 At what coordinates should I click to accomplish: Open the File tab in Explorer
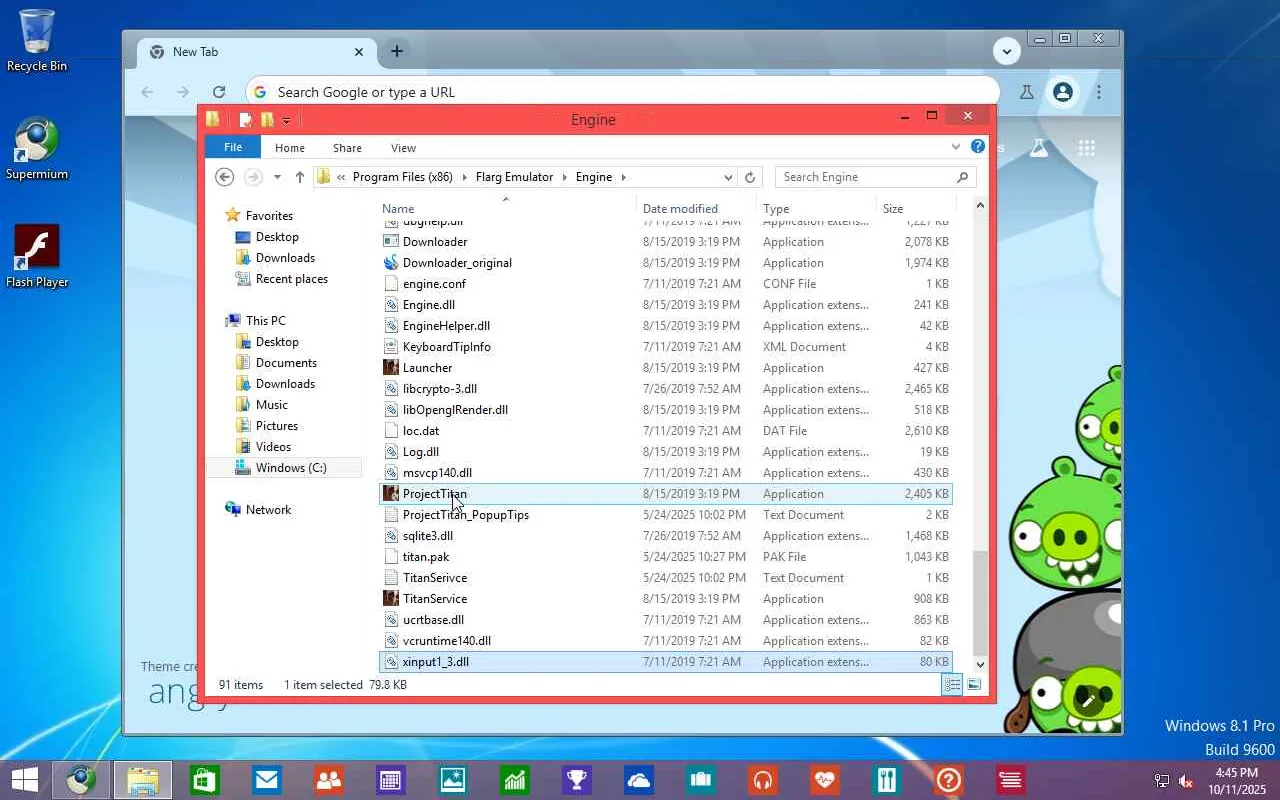coord(233,147)
